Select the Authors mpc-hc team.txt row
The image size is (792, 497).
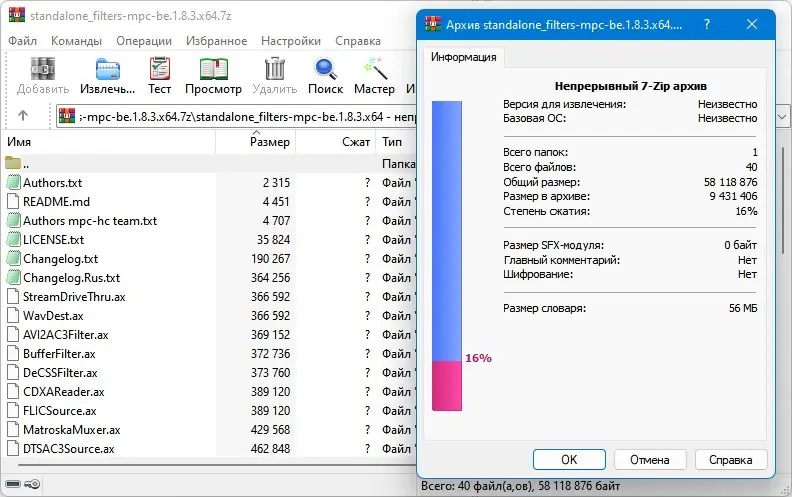coord(210,221)
